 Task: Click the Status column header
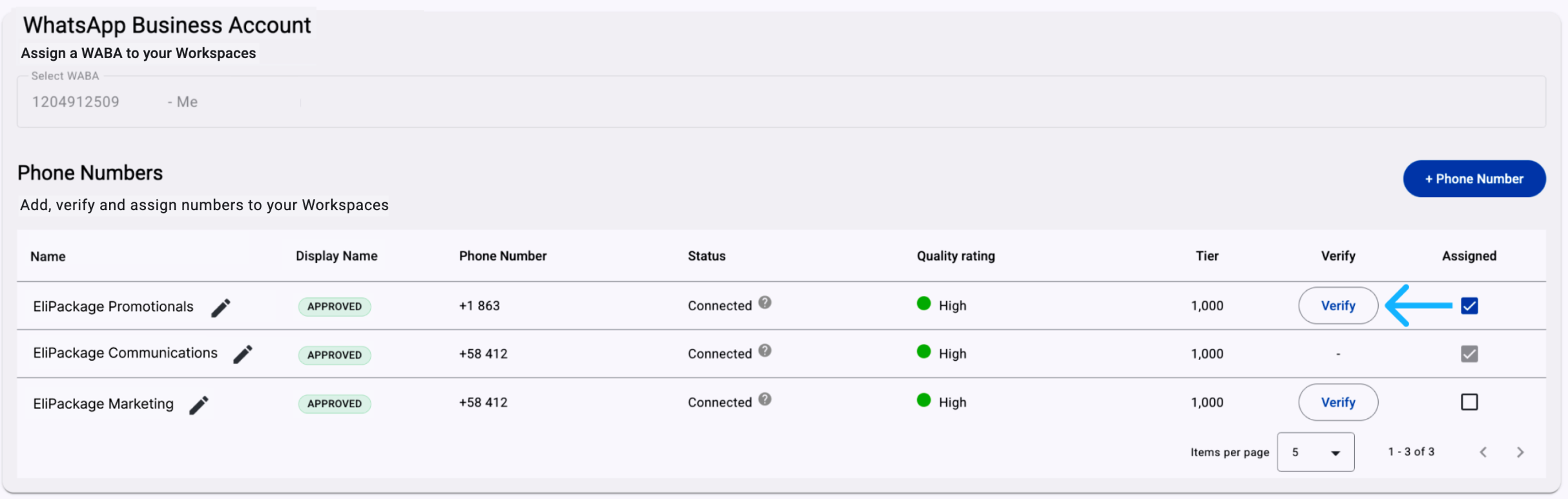pyautogui.click(x=707, y=256)
